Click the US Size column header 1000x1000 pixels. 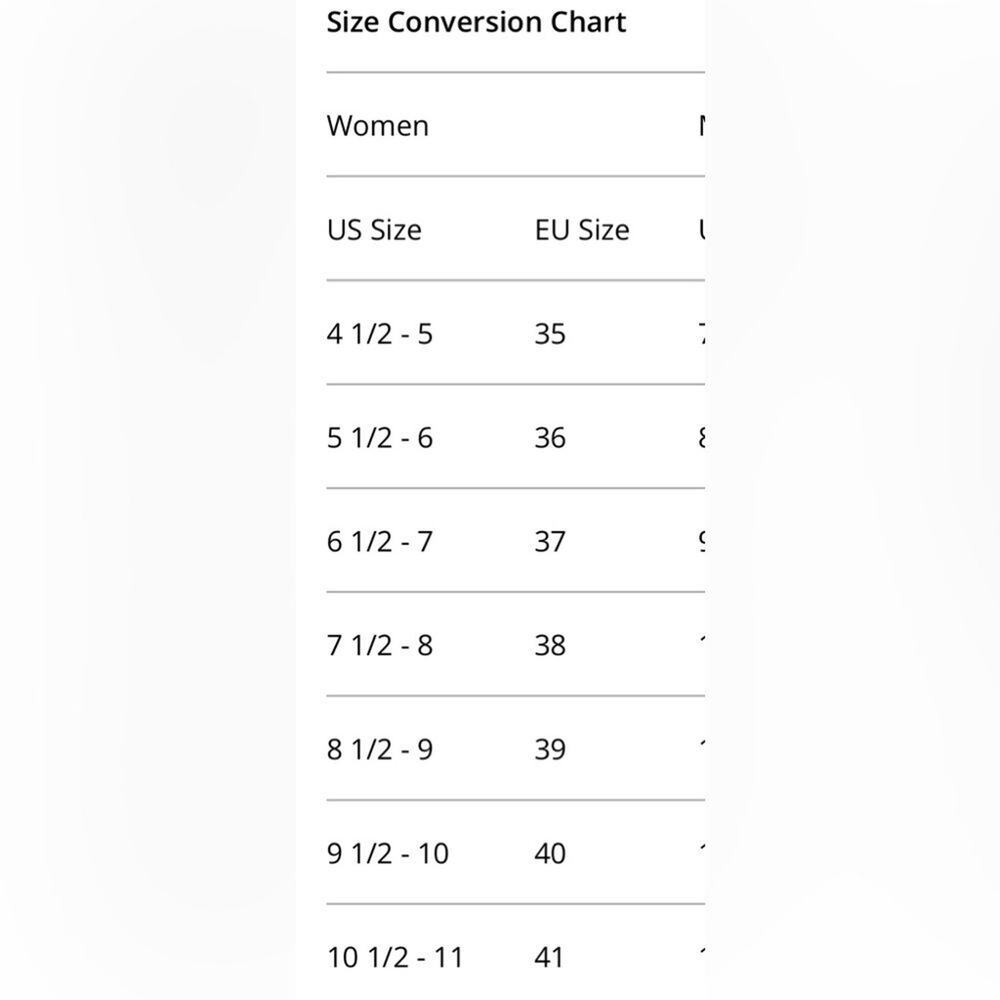pyautogui.click(x=374, y=230)
